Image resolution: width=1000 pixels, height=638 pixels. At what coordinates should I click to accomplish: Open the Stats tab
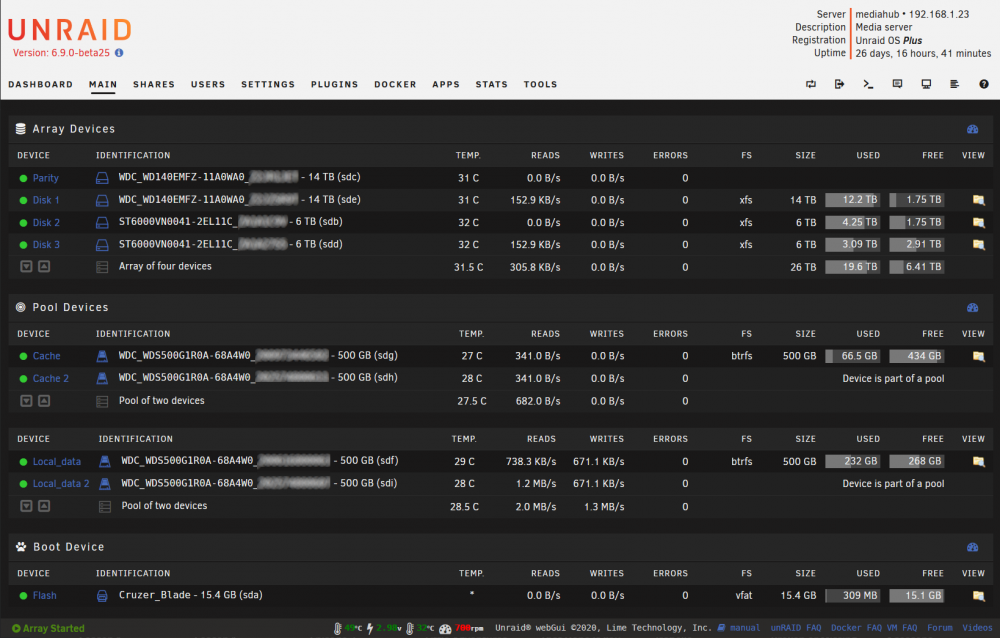click(491, 84)
